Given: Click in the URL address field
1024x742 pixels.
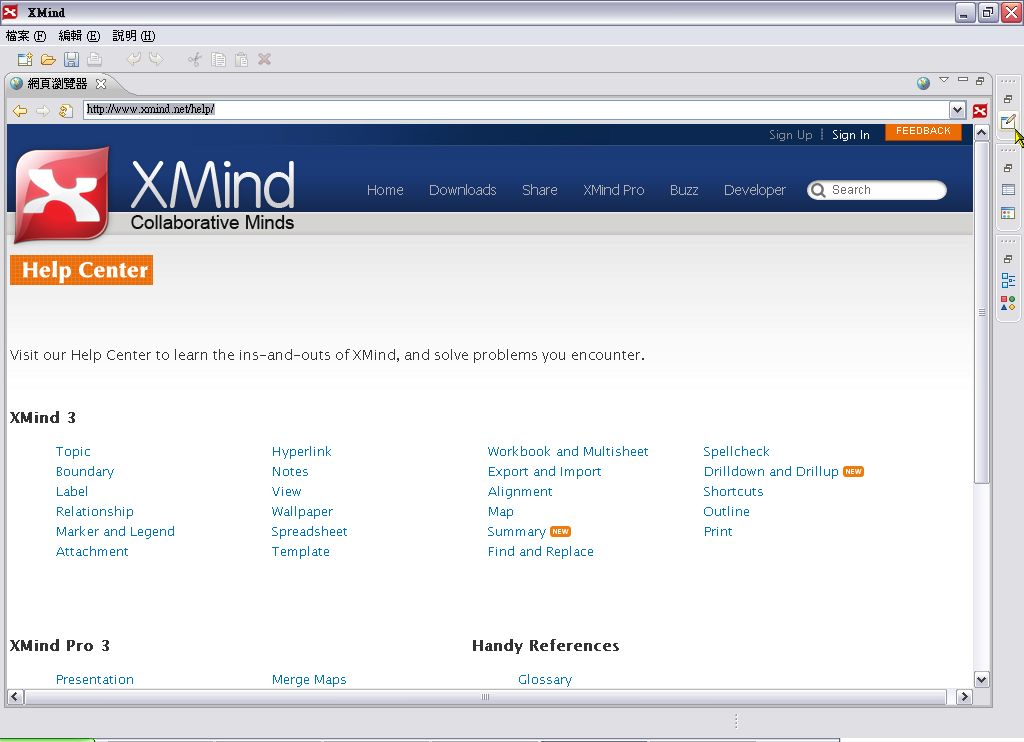Looking at the screenshot, I should click(516, 110).
